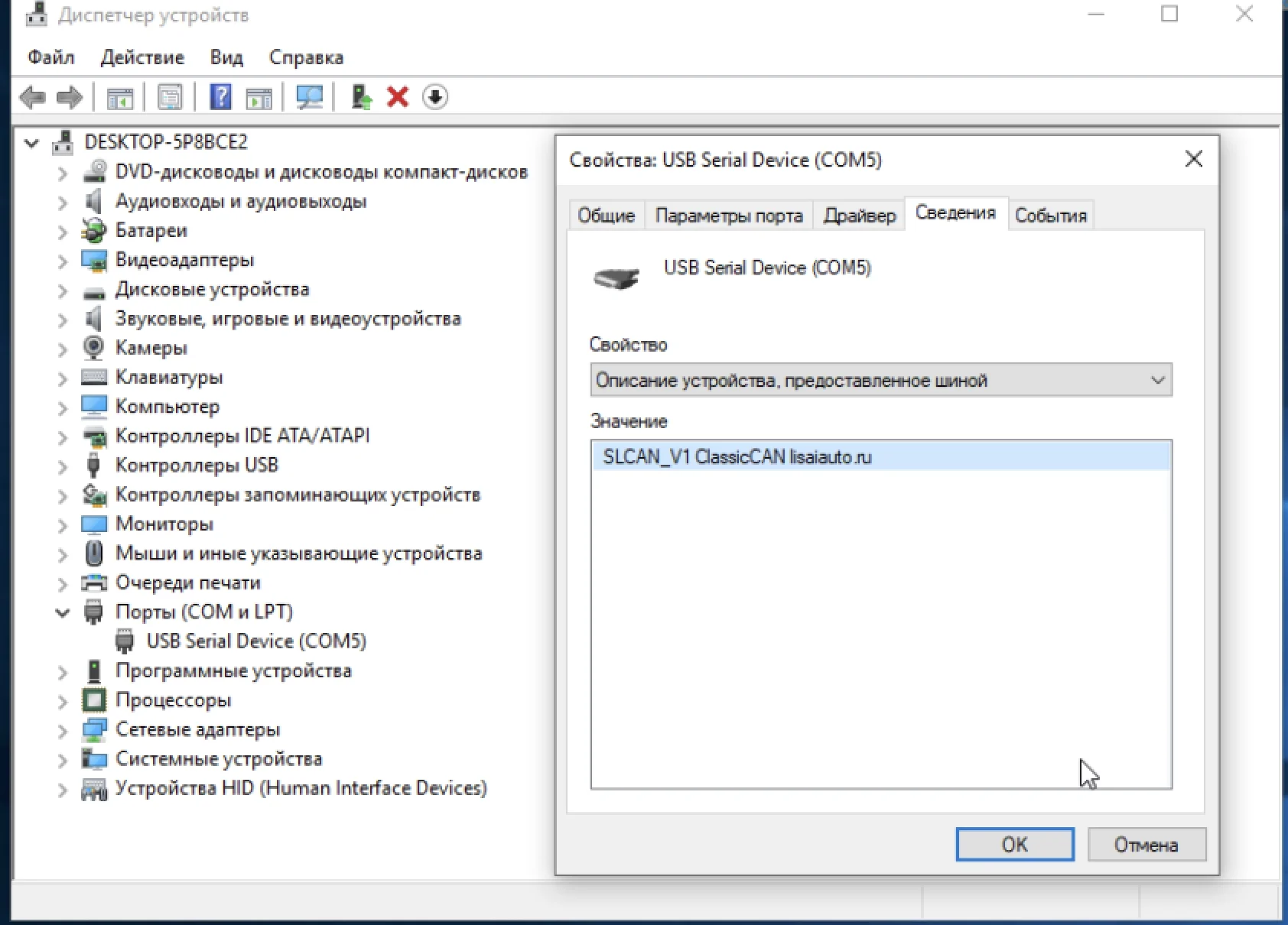
Task: Switch to the Драйвер tab
Action: [859, 216]
